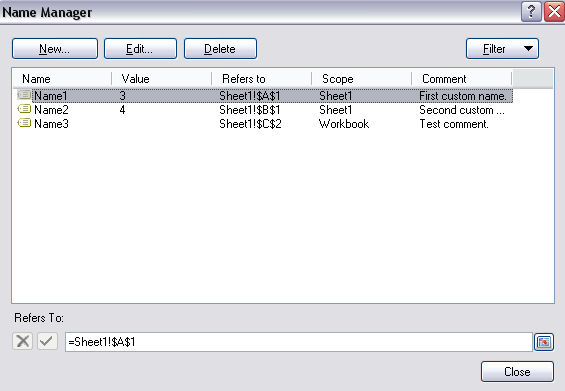Open the Edit... button for selected name

point(141,49)
